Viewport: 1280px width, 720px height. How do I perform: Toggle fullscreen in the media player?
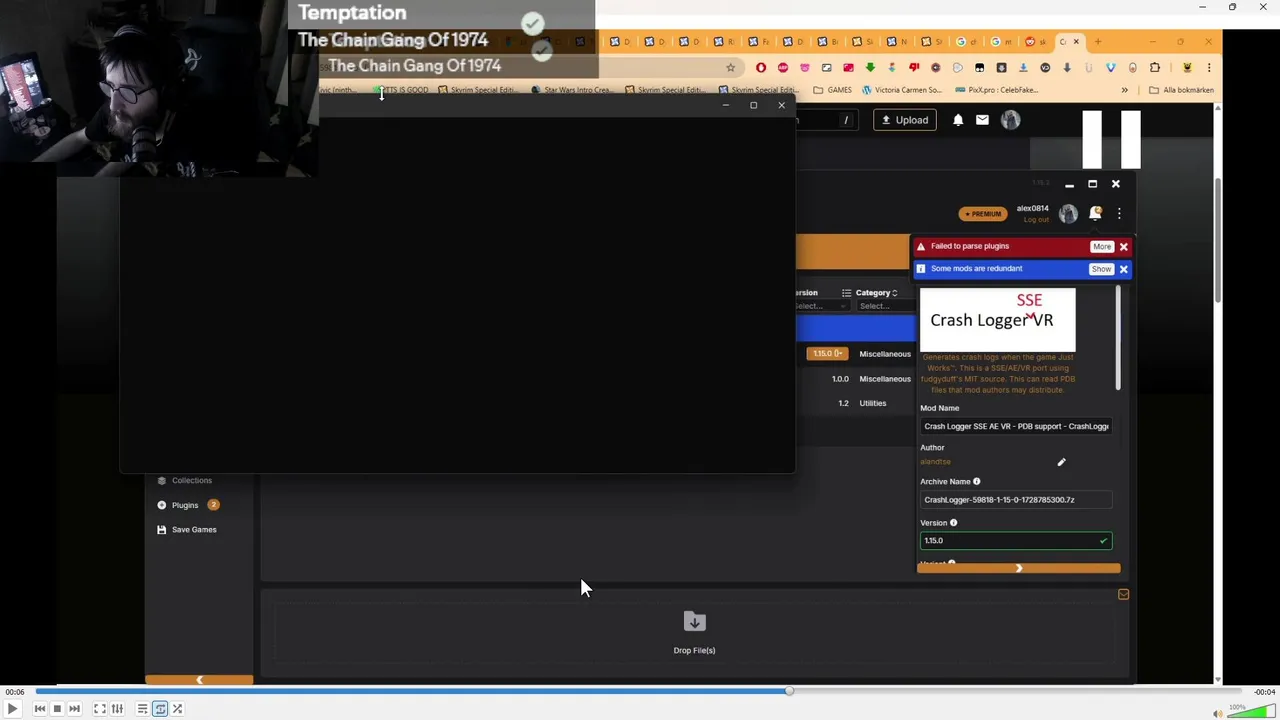pyautogui.click(x=100, y=708)
